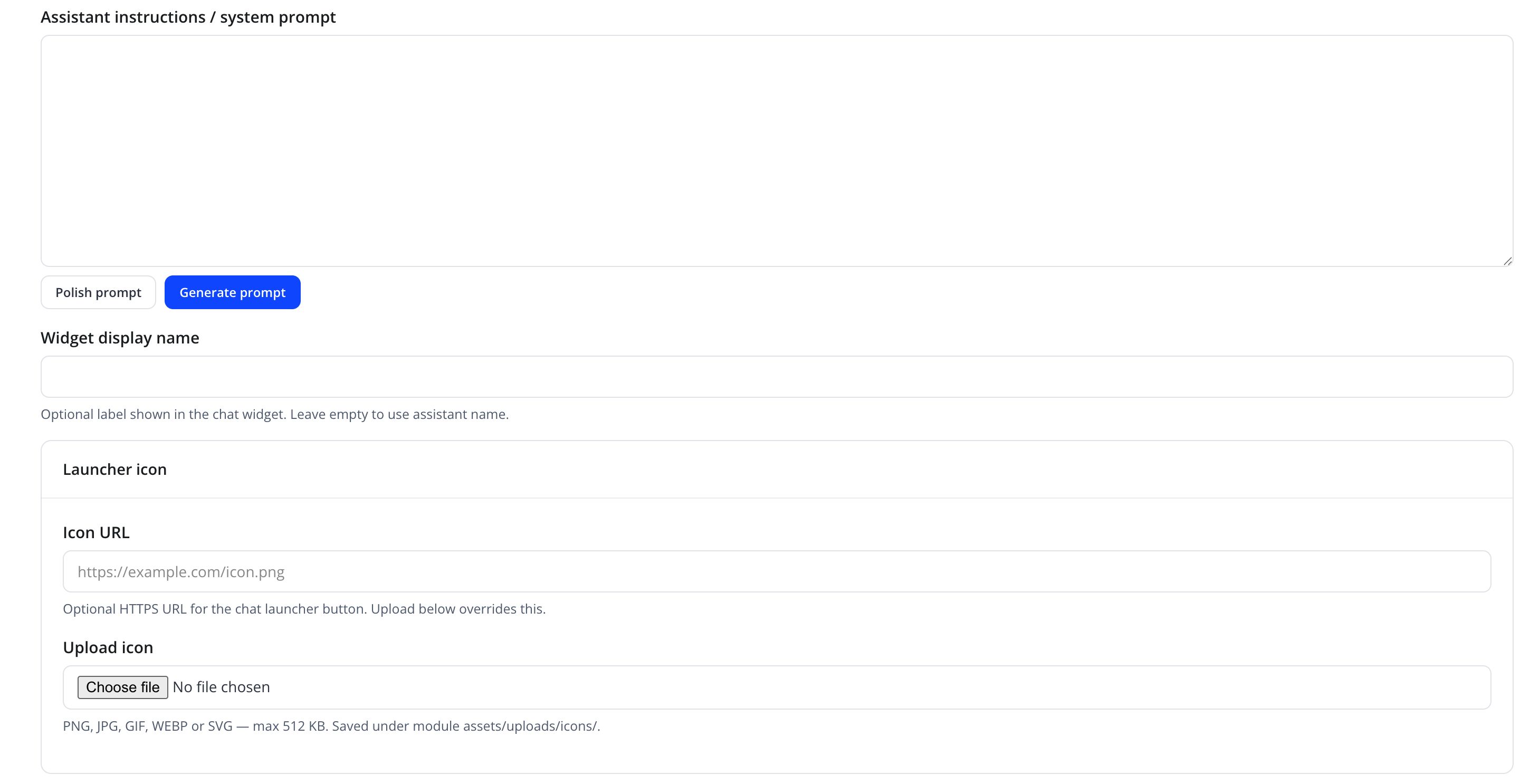Click the https://example.com/icon.png placeholder text
Screen dimensions: 1530x784
180,572
